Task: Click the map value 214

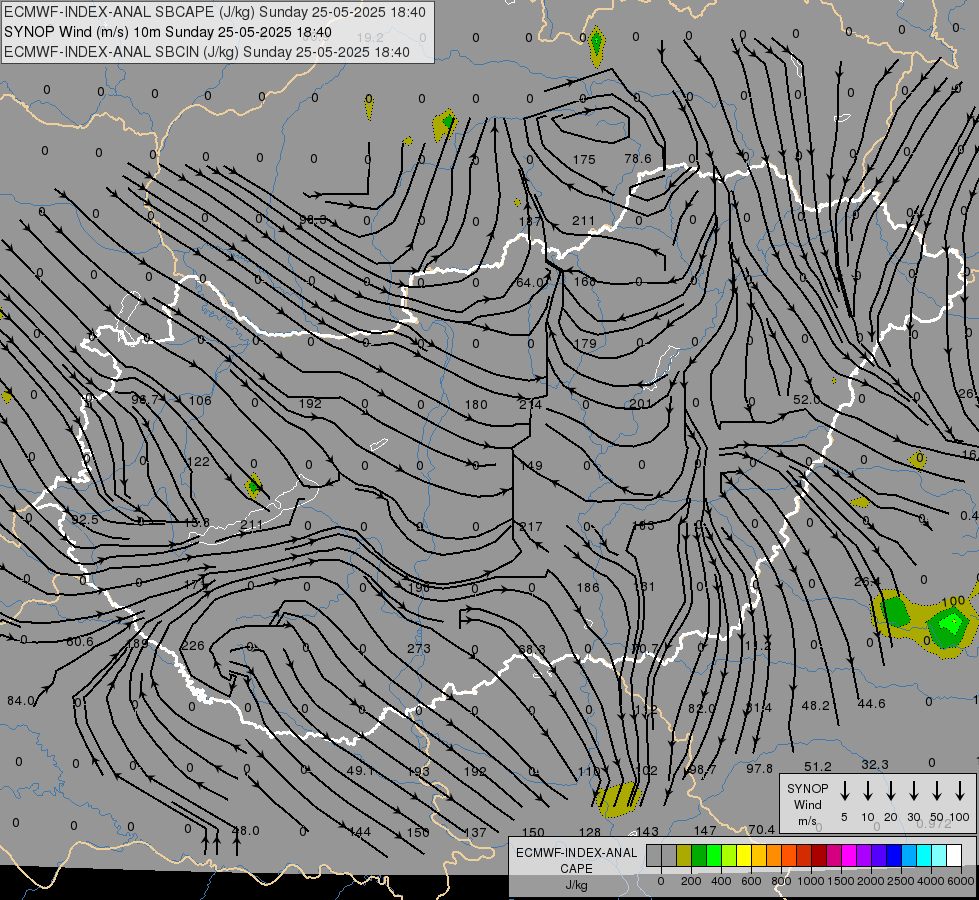Action: point(531,404)
